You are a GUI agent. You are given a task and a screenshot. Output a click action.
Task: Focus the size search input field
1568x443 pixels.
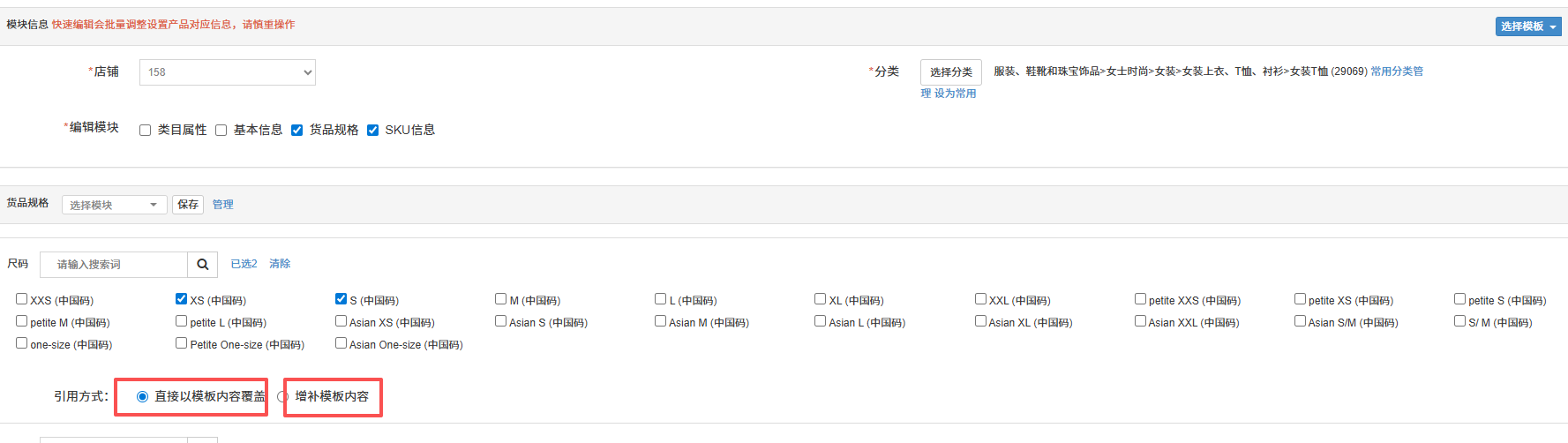click(115, 265)
